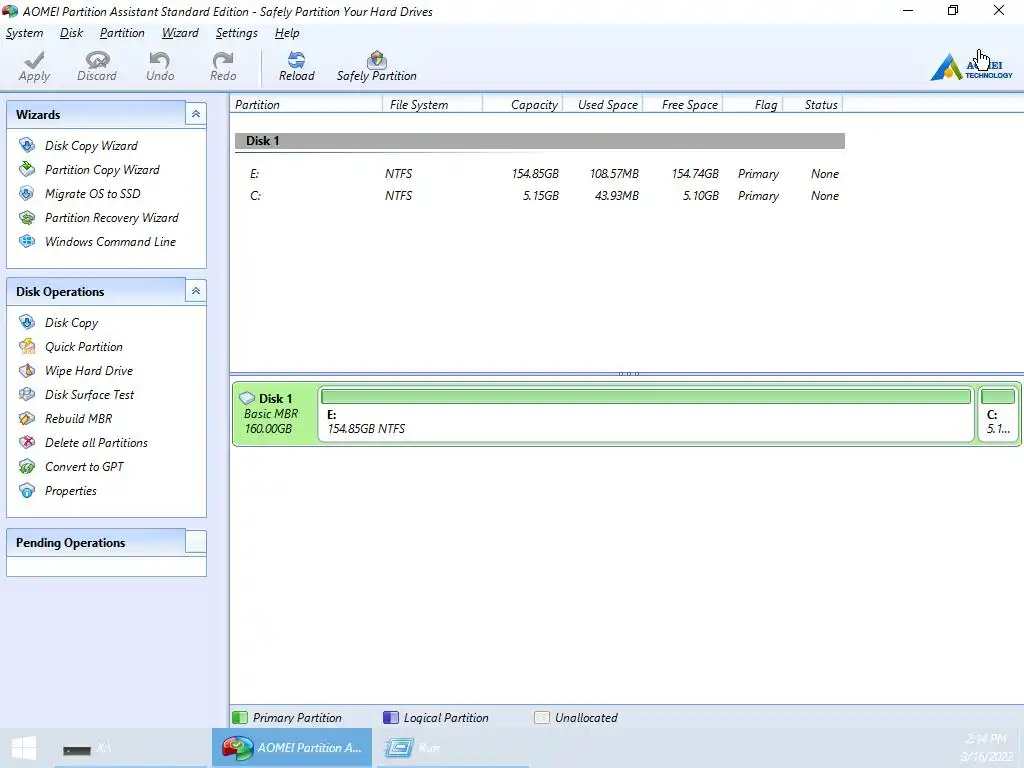Screen dimensions: 1024x768
Task: Sort by Capacity column header
Action: point(522,104)
